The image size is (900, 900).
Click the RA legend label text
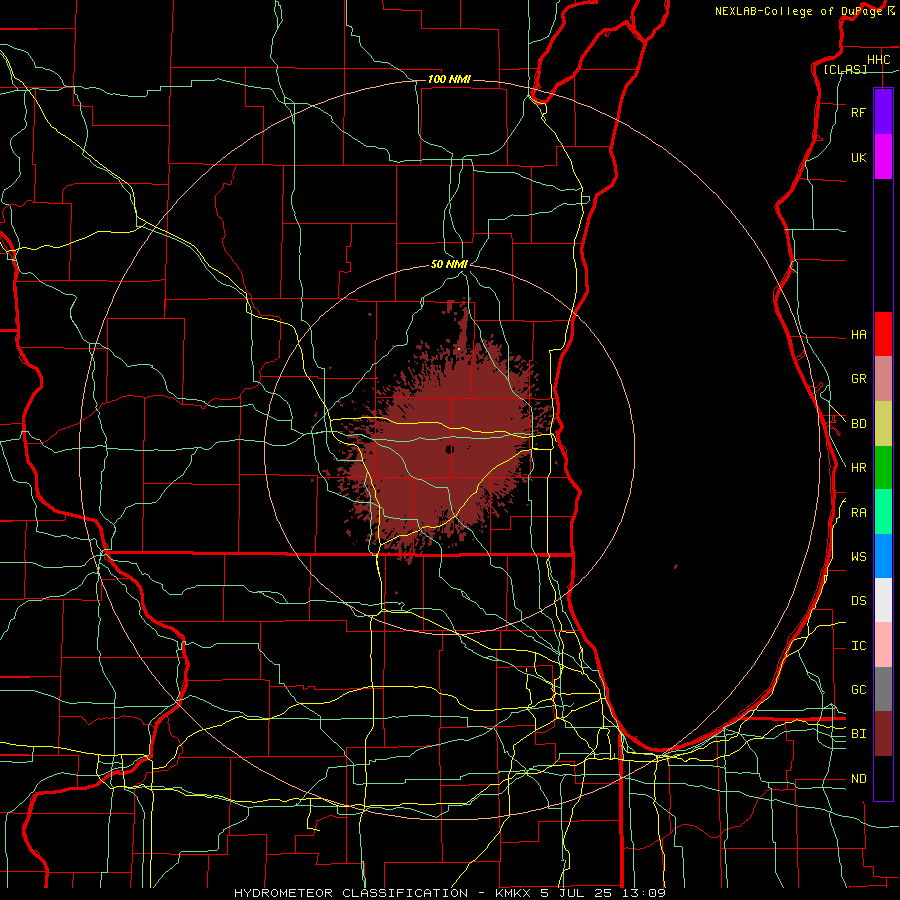click(x=858, y=513)
